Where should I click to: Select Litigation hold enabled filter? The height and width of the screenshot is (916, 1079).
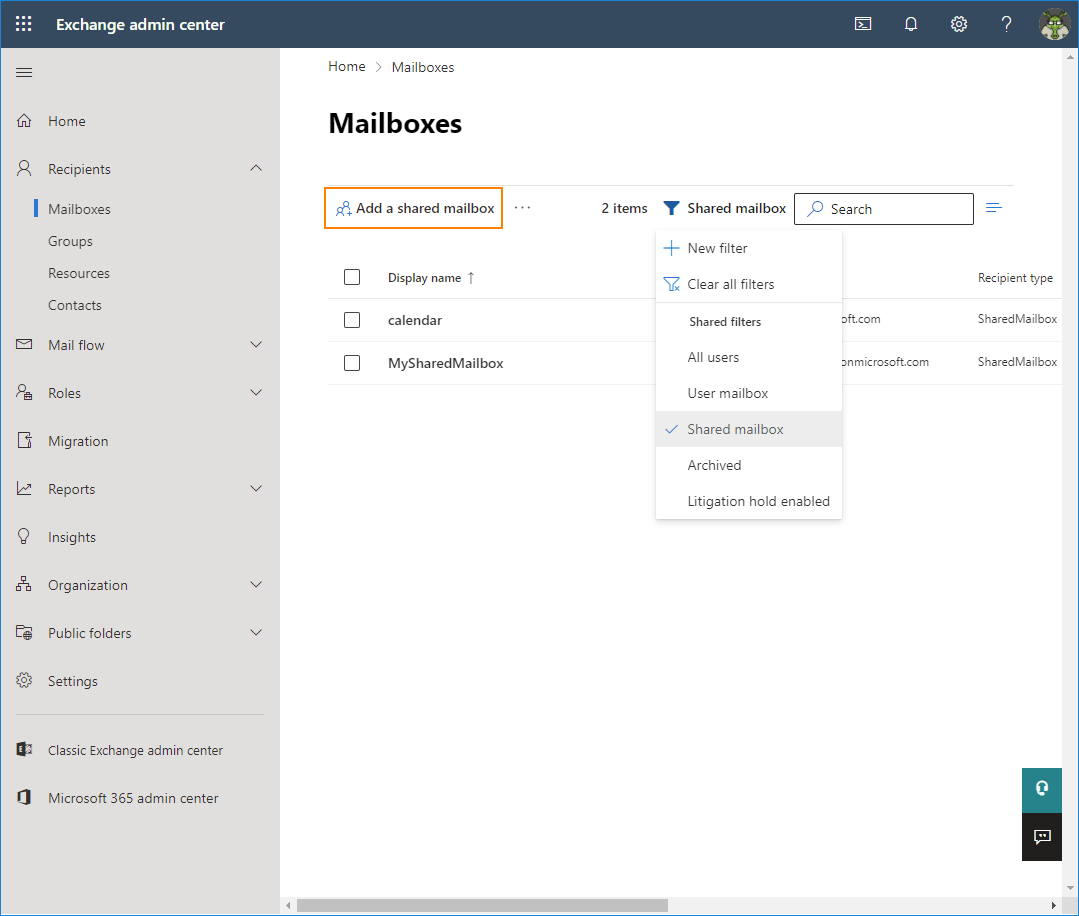[x=749, y=501]
